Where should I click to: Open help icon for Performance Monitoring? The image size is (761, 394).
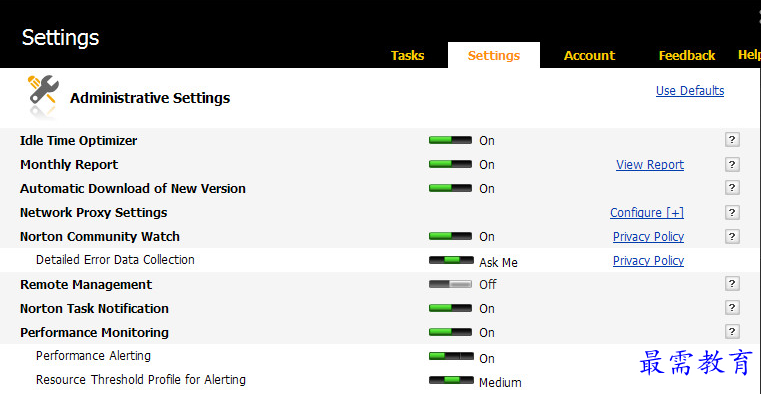(x=732, y=332)
